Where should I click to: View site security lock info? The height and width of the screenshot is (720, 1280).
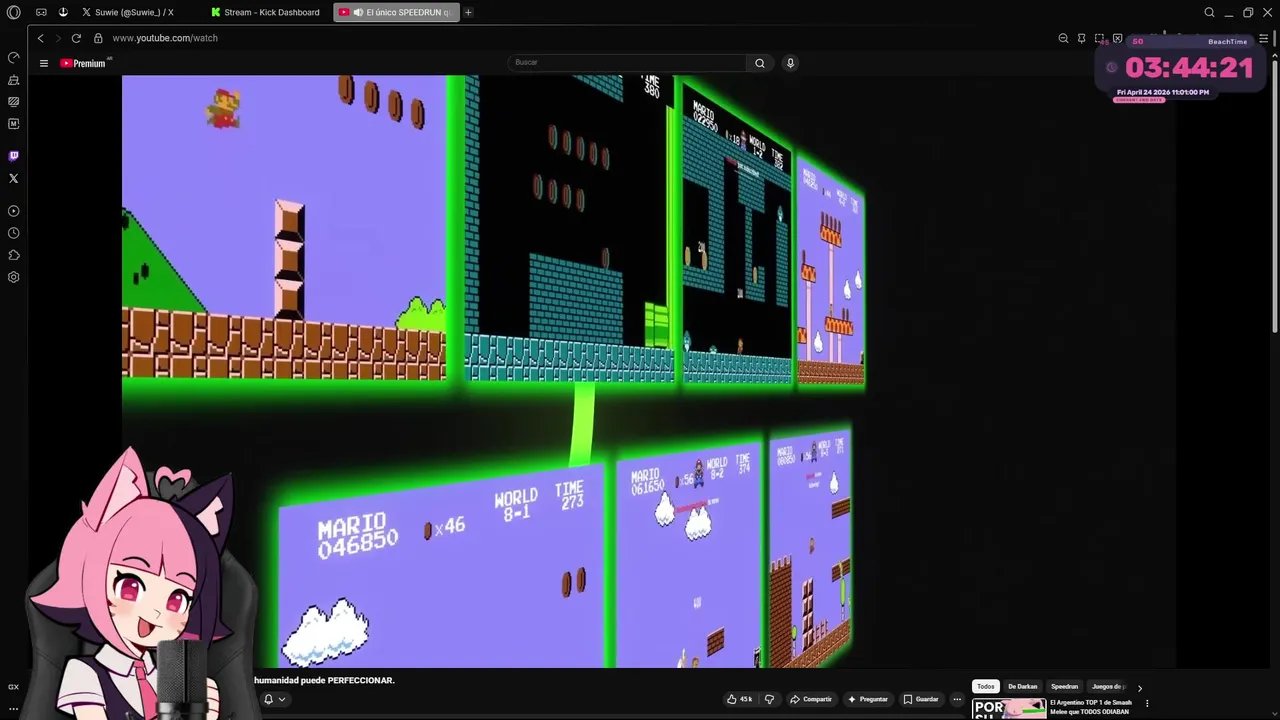[x=98, y=38]
